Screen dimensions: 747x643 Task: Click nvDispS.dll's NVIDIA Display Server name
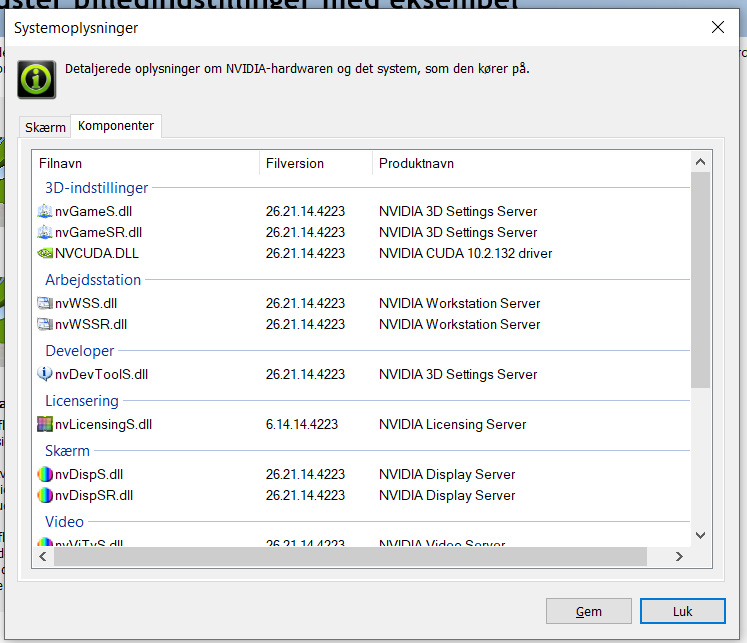coord(447,474)
